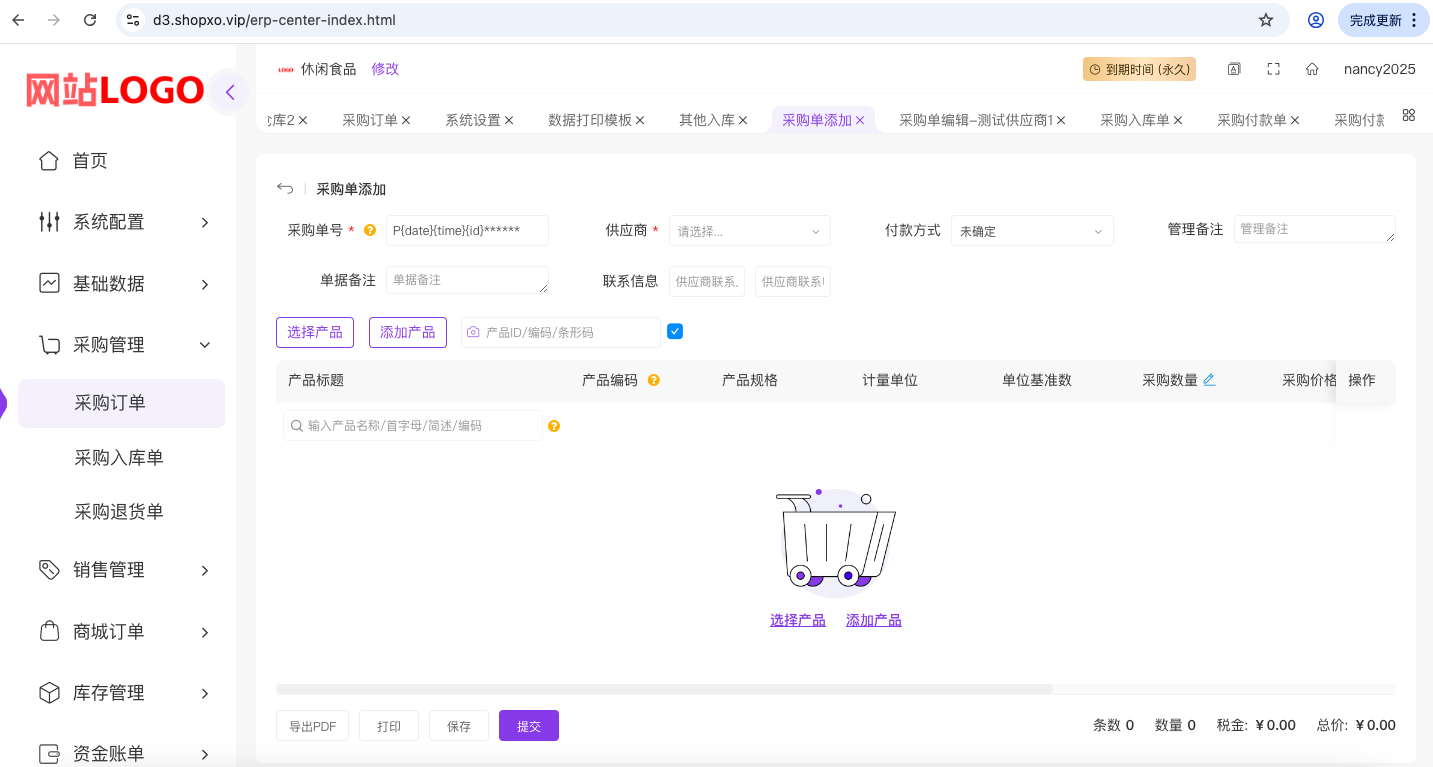This screenshot has height=767, width=1433.
Task: Close the 采购单添加 tab
Action: tap(860, 120)
